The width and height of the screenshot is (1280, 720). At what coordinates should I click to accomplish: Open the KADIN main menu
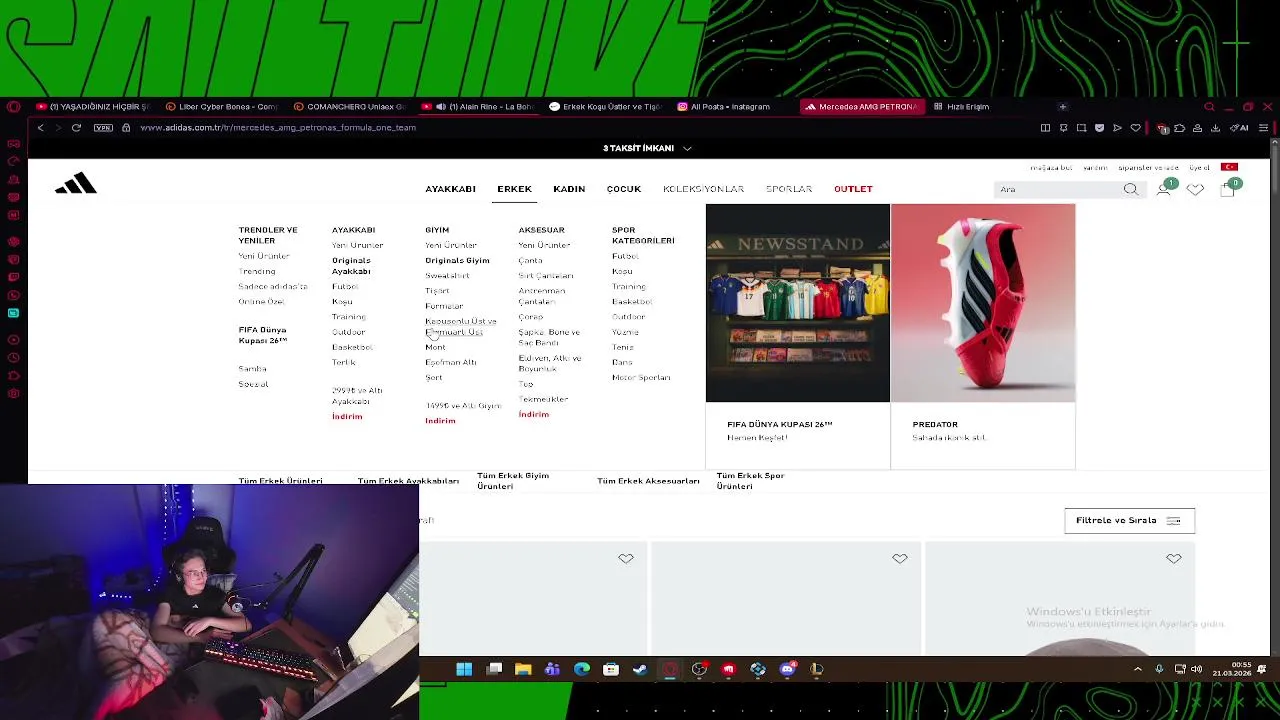569,189
